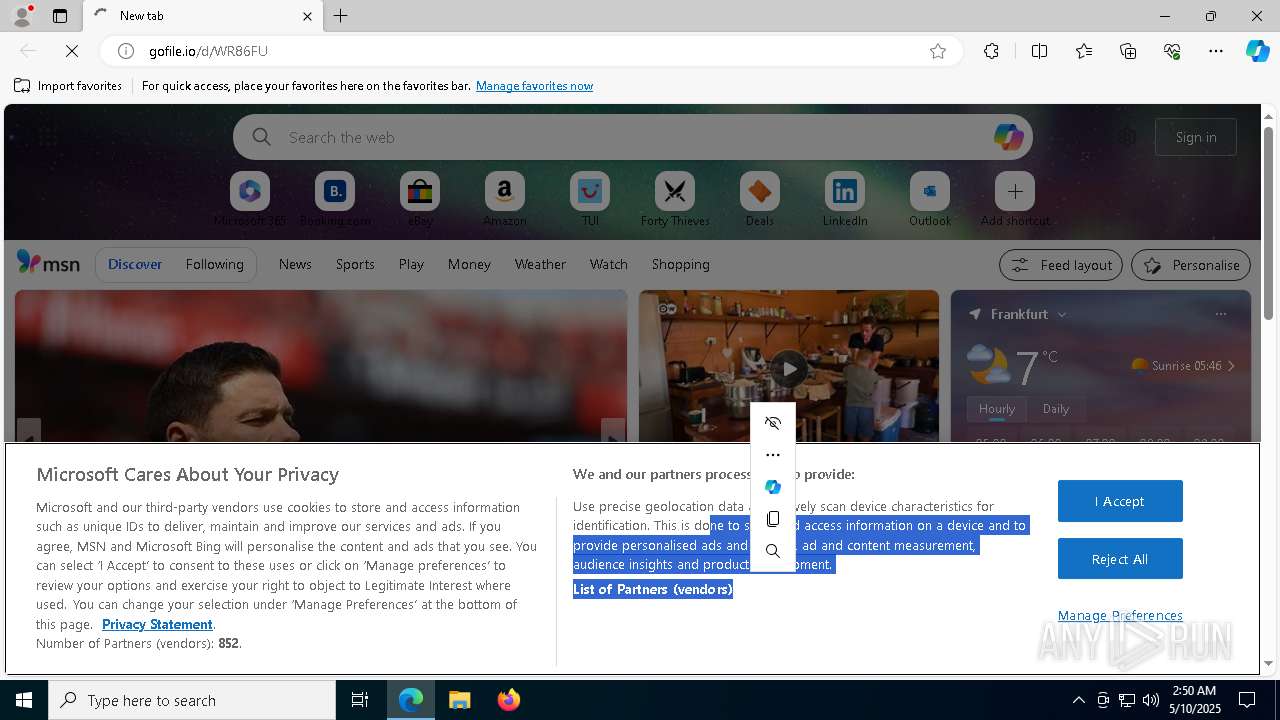Open tab actions menu icon
This screenshot has height=720, width=1280.
pos(60,16)
